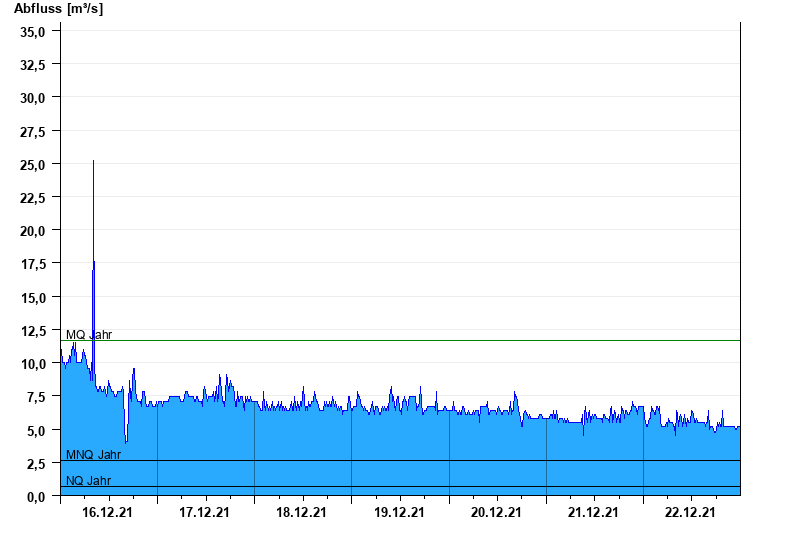Select the 17.12.21 date label

(x=205, y=512)
